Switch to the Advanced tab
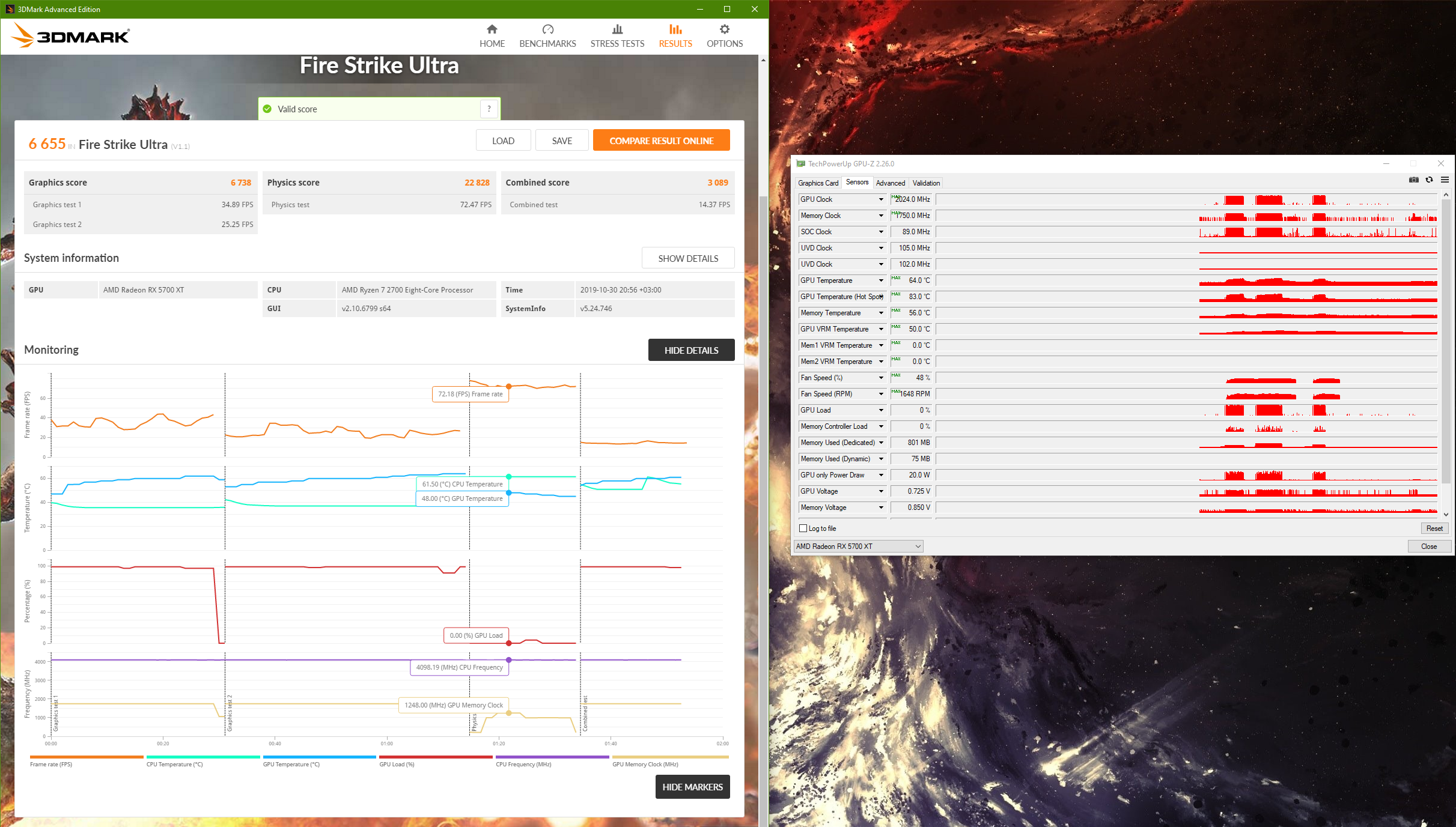1456x827 pixels. click(x=890, y=183)
